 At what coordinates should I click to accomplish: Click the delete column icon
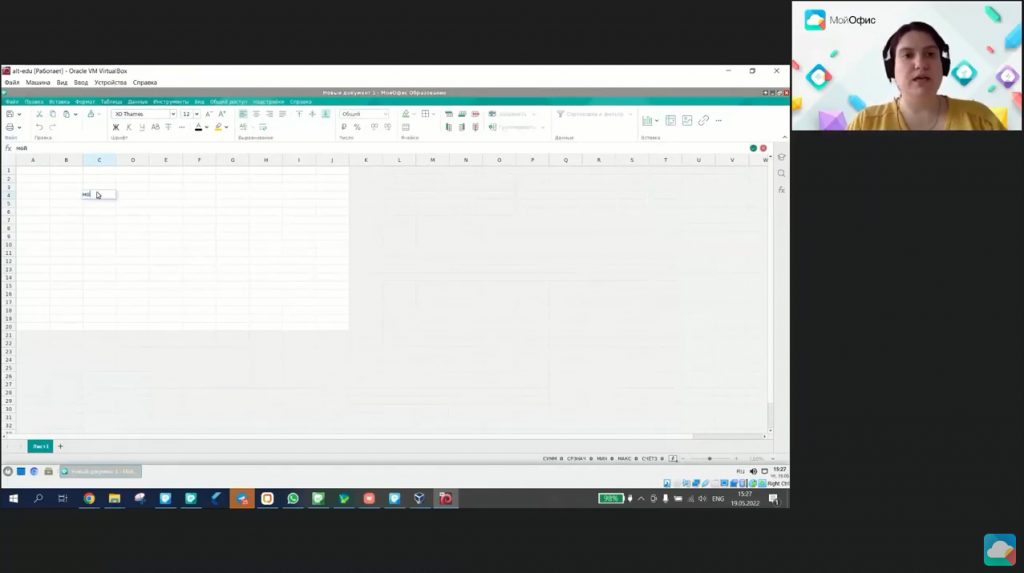[475, 127]
